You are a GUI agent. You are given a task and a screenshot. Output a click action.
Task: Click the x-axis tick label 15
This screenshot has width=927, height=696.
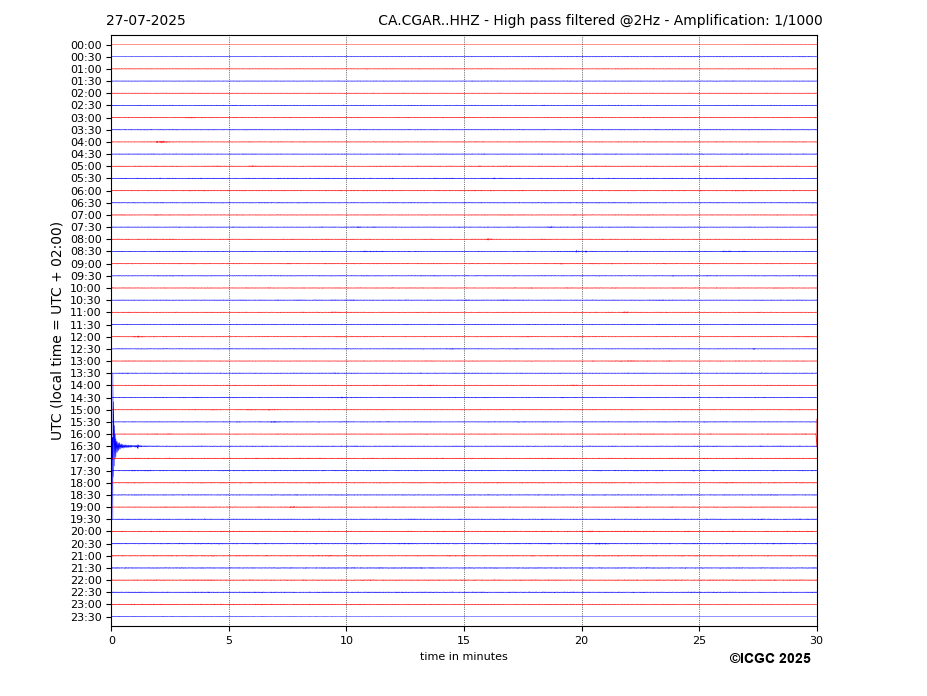point(464,640)
